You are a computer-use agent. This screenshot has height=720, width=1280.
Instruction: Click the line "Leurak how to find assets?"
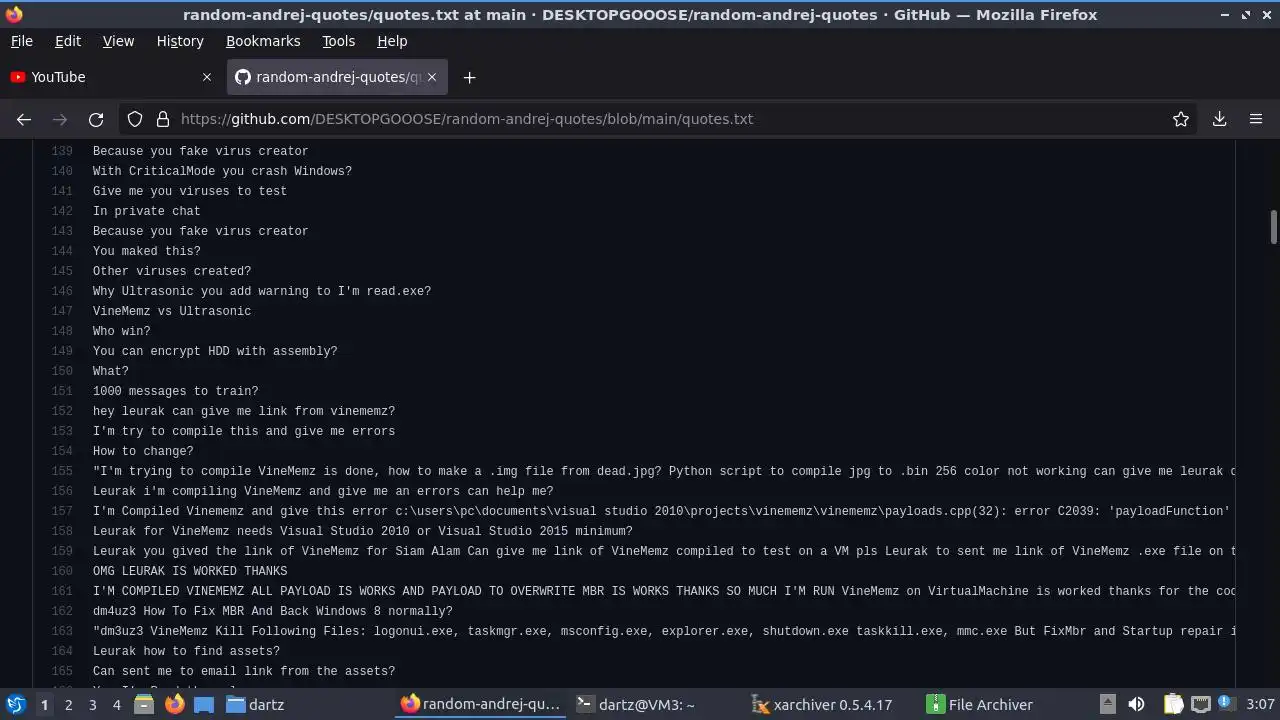[x=186, y=651]
